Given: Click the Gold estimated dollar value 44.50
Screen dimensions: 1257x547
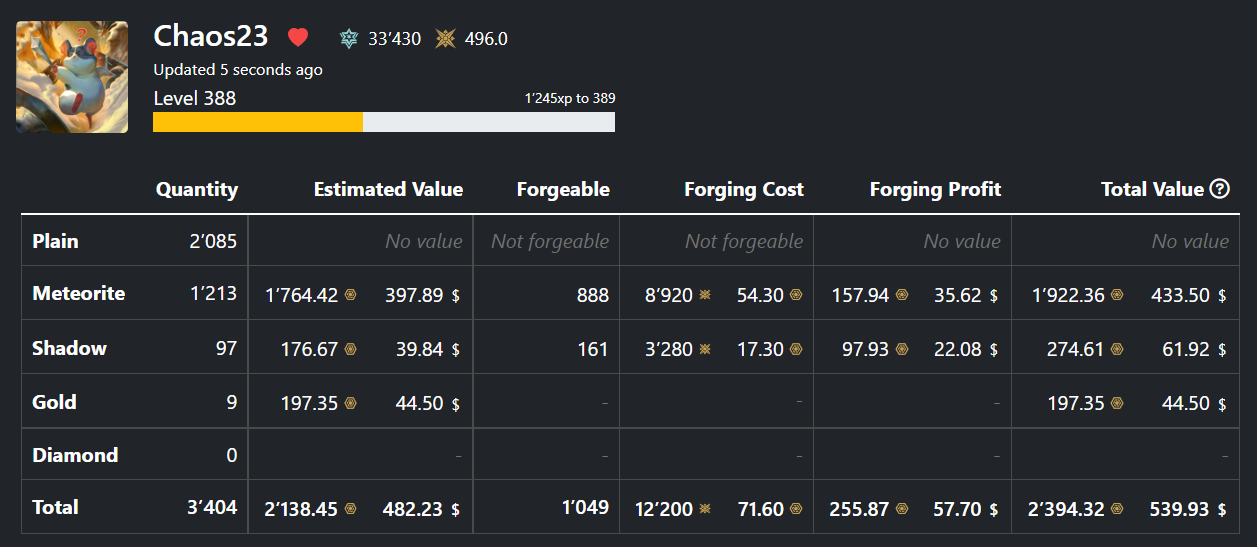Looking at the screenshot, I should point(421,403).
